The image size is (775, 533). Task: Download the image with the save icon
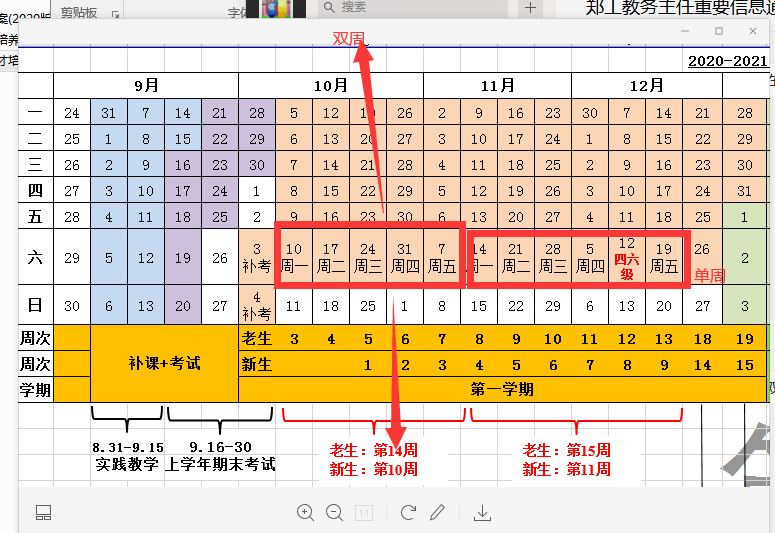pyautogui.click(x=482, y=513)
